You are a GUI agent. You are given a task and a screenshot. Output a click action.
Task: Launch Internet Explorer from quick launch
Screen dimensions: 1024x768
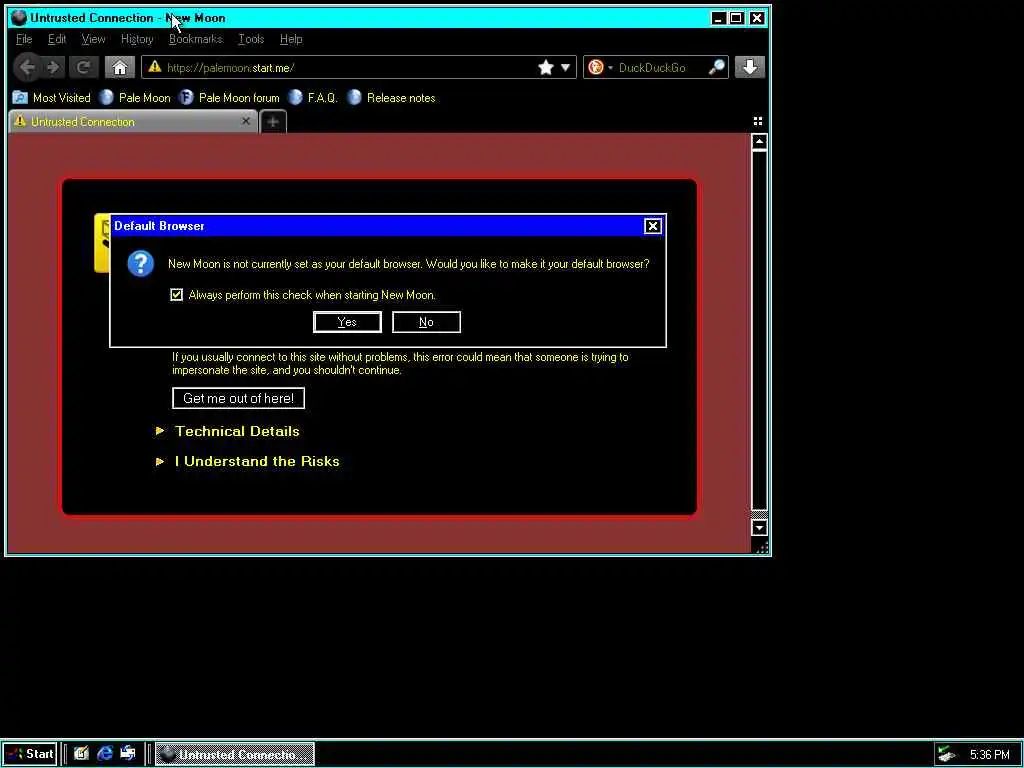104,754
